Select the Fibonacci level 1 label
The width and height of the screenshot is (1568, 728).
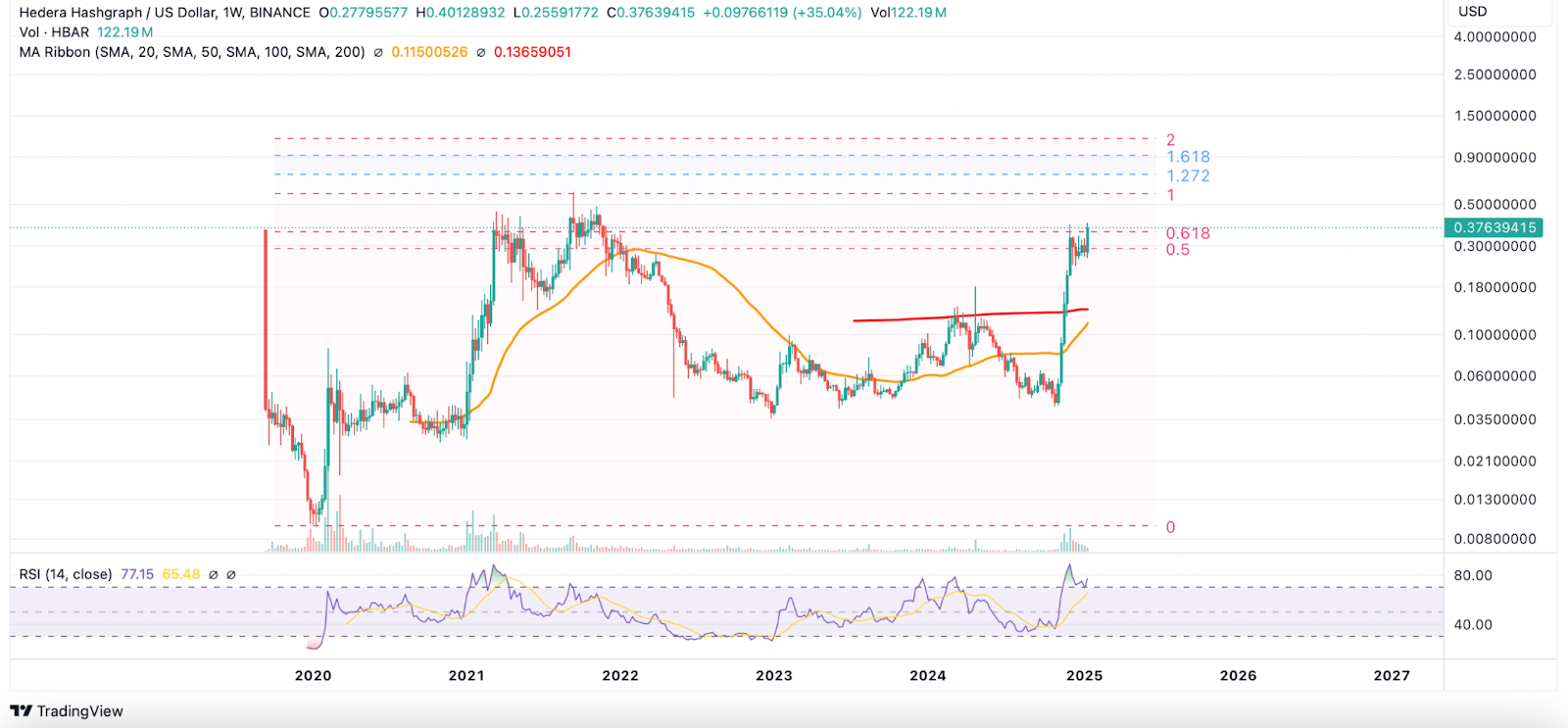pos(1170,195)
